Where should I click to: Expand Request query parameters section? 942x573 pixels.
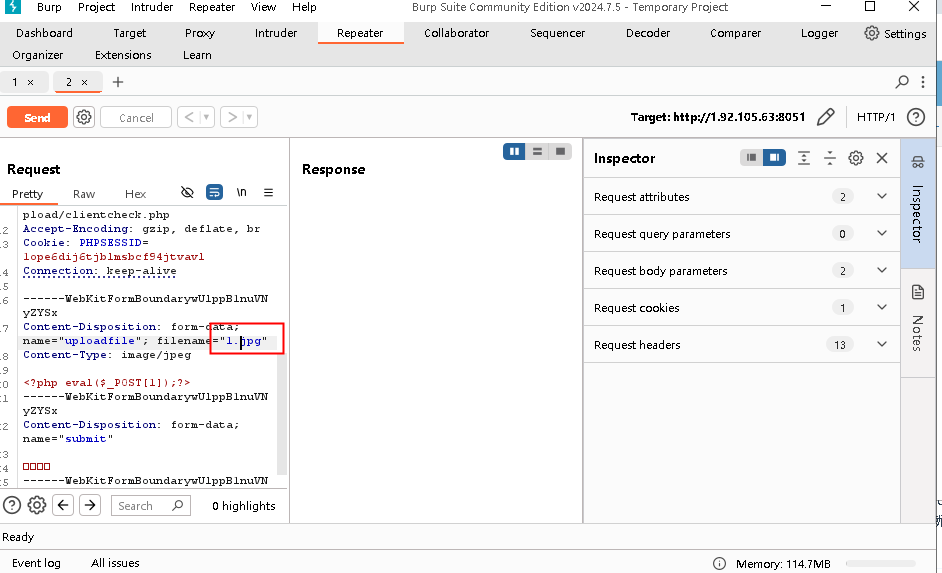click(x=741, y=234)
